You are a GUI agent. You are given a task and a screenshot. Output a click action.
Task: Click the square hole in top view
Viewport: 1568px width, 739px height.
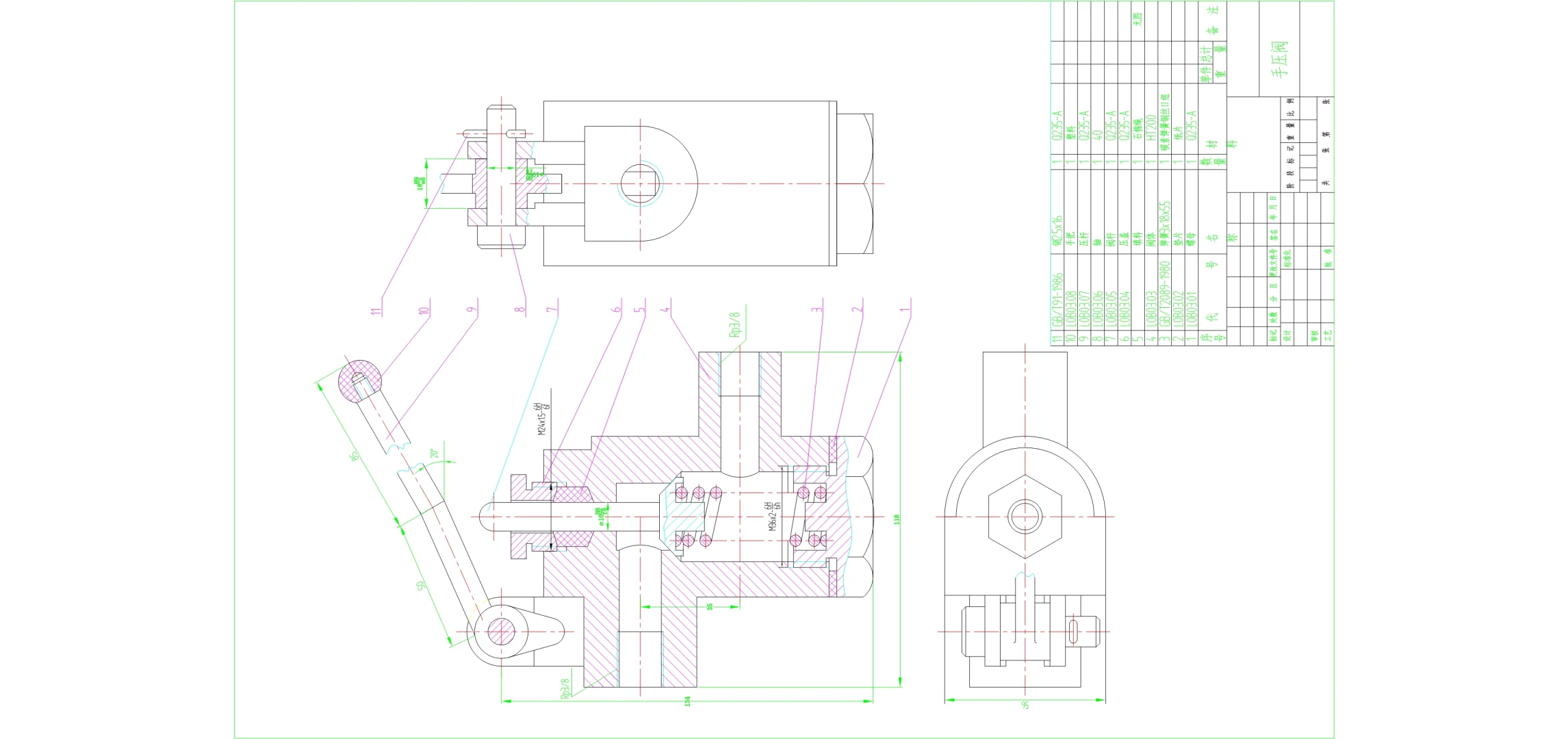pos(641,183)
